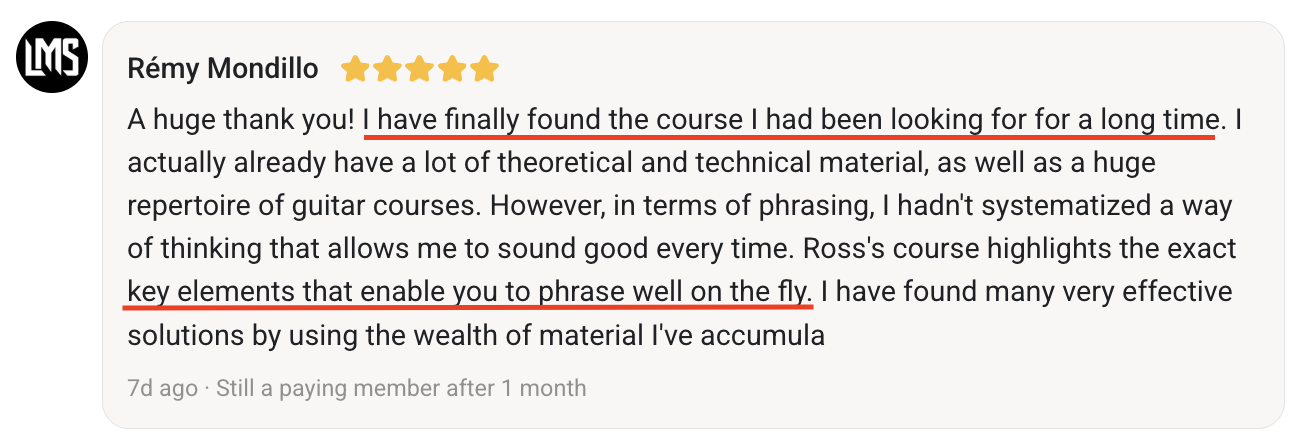Click "Still a paying member after 1 month" label
1314x448 pixels.
[401, 388]
